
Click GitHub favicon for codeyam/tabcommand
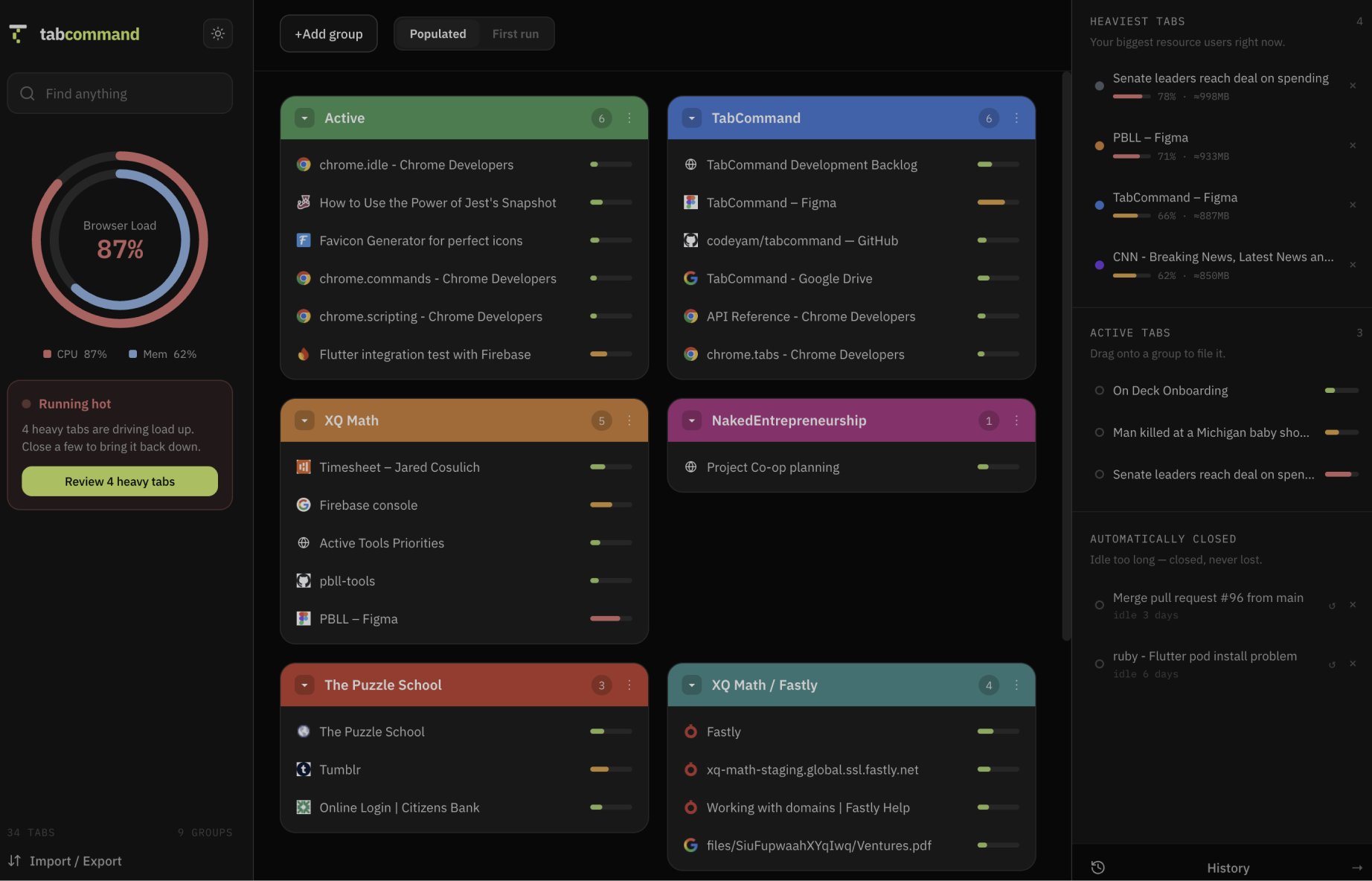coord(690,240)
